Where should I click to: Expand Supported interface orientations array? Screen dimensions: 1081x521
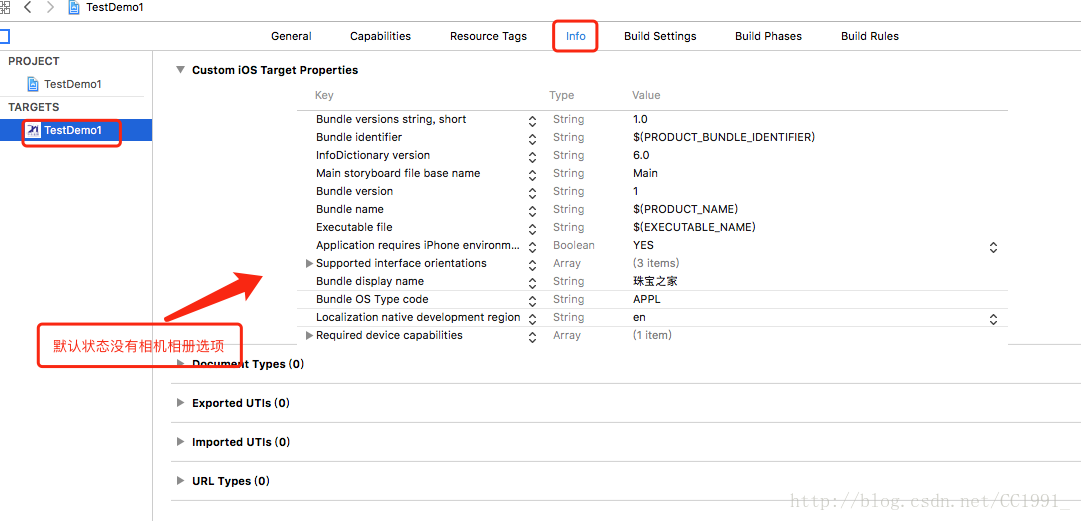pyautogui.click(x=310, y=263)
